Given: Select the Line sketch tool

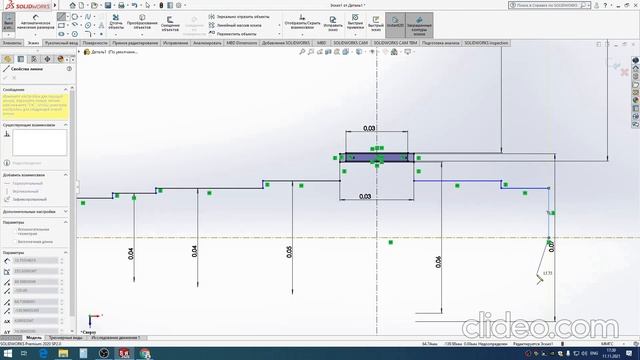Looking at the screenshot, I should coord(61,17).
